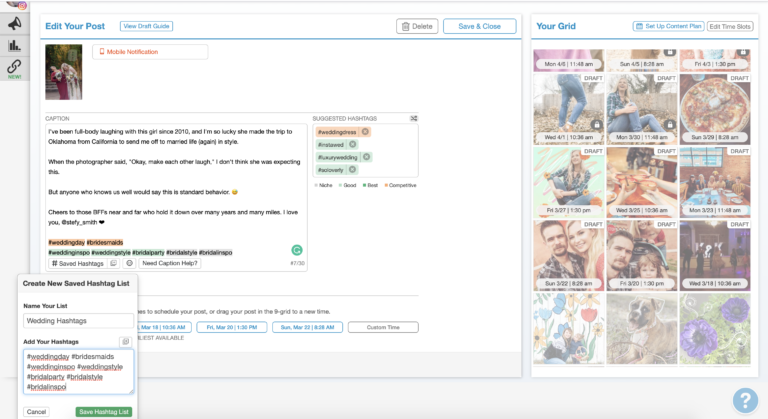Click the Save & Close button
Image resolution: width=768 pixels, height=419 pixels.
pyautogui.click(x=480, y=26)
